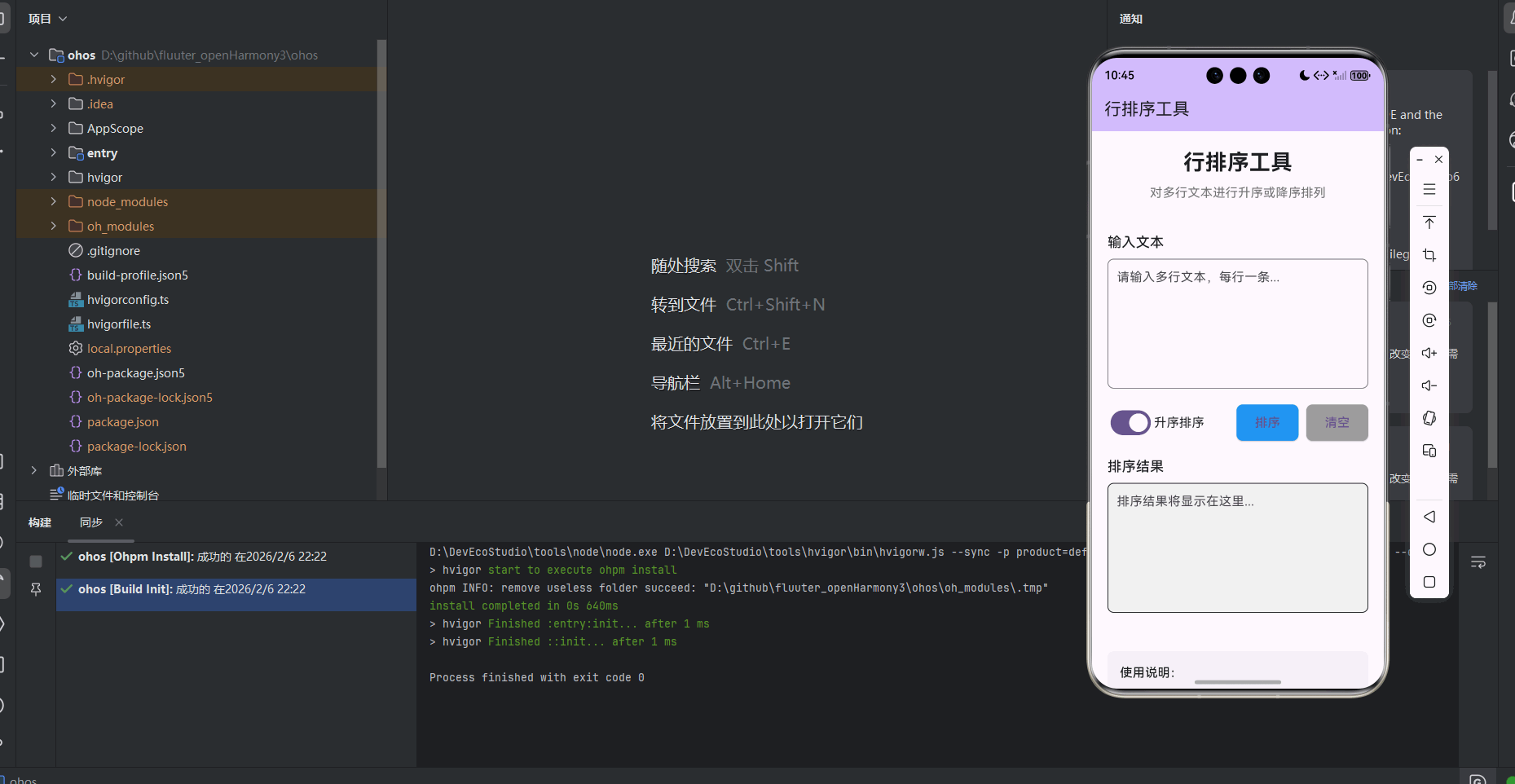Click the 请输入多行文本 input area

(1238, 324)
